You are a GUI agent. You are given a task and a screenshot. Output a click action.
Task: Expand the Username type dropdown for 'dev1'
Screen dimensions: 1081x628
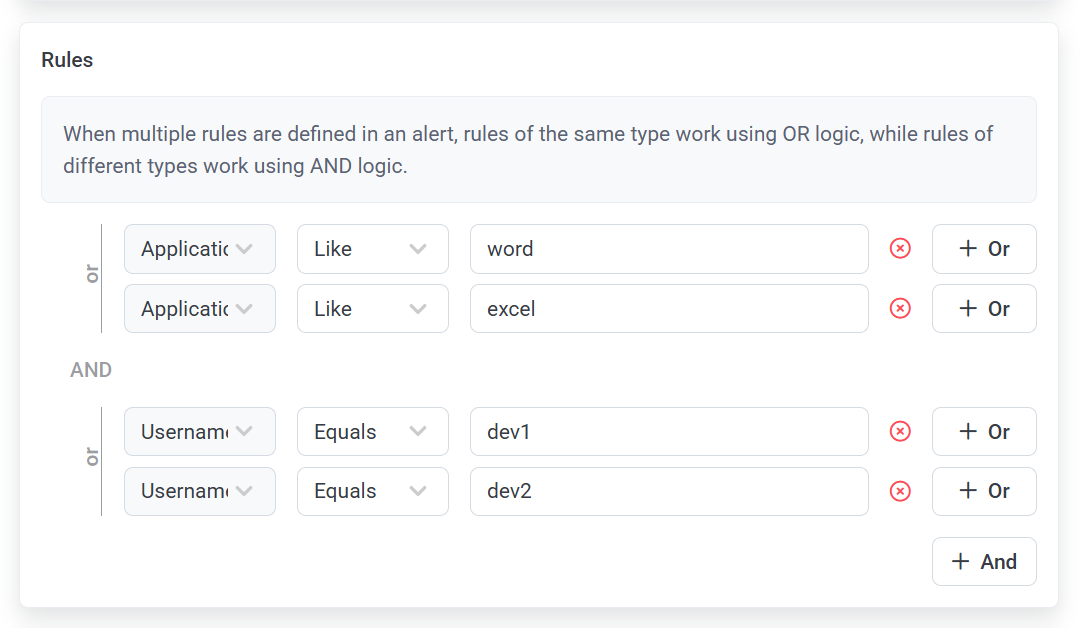pos(199,432)
